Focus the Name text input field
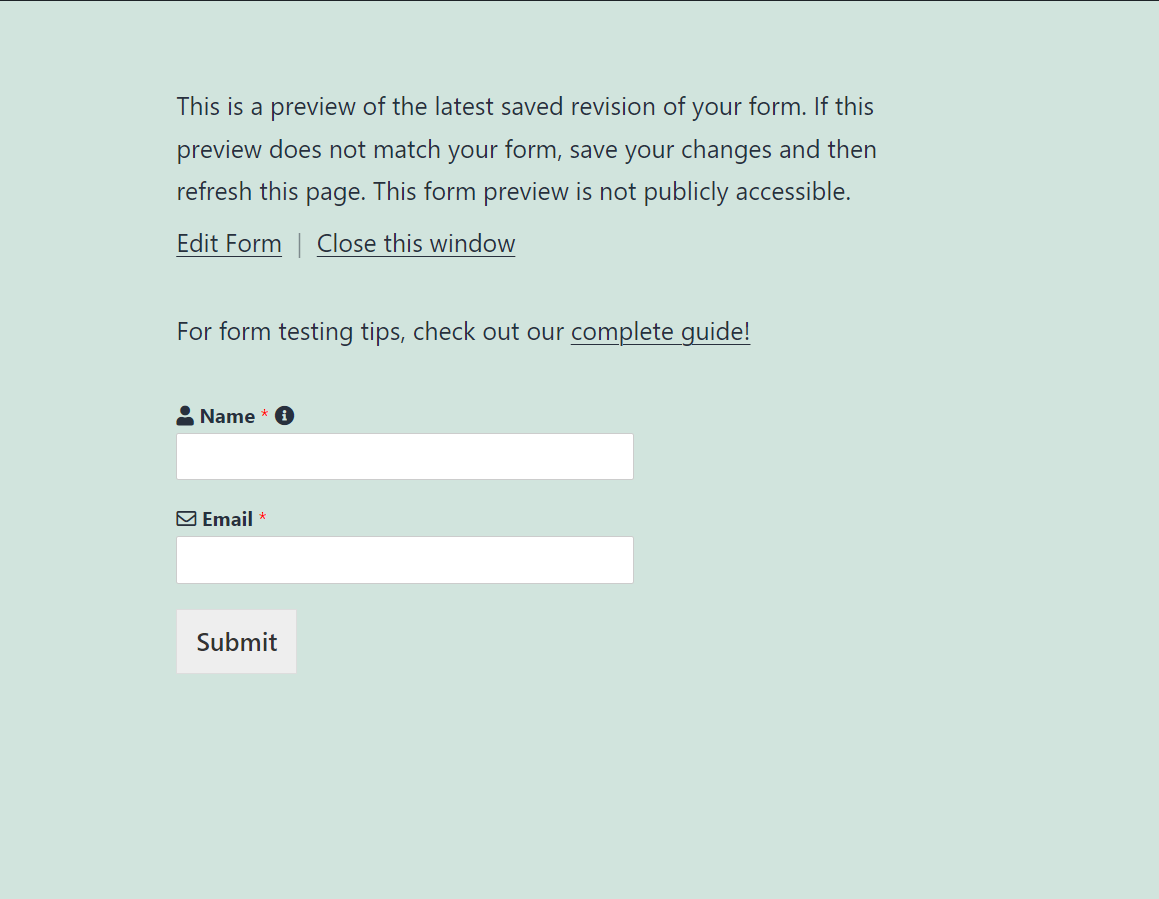This screenshot has height=899, width=1159. click(405, 456)
